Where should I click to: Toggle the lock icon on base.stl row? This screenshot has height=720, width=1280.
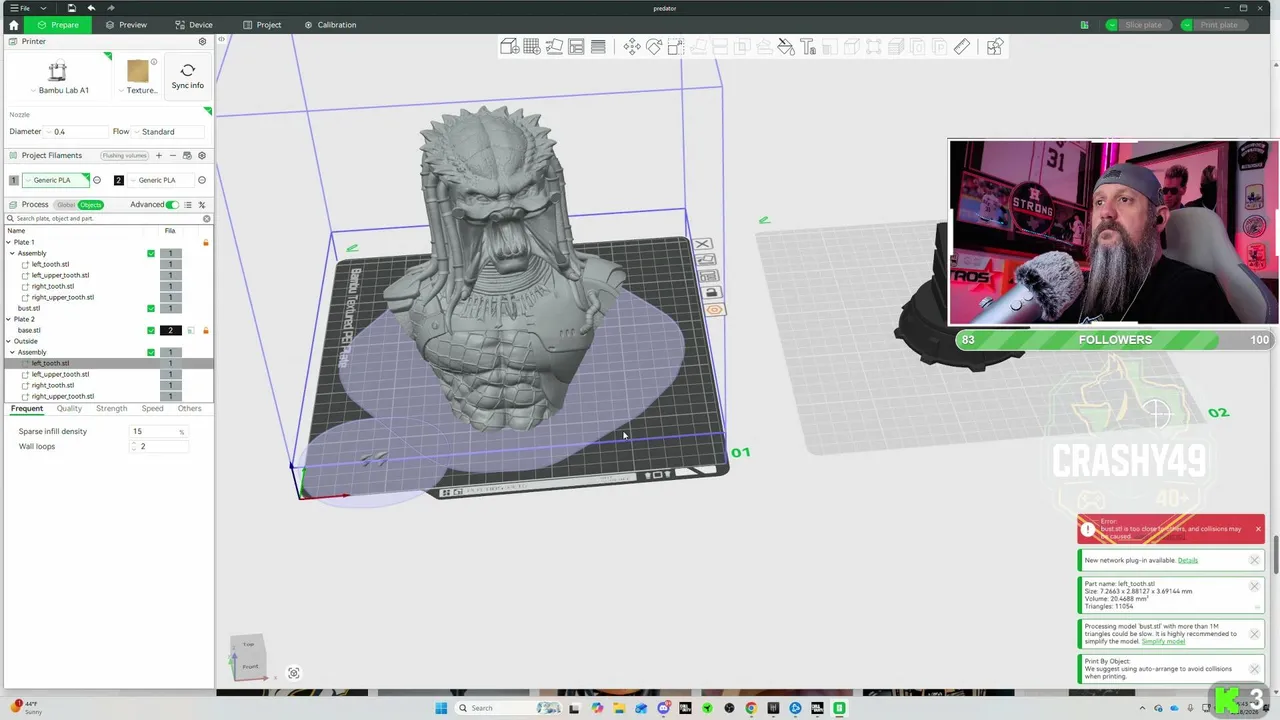206,330
